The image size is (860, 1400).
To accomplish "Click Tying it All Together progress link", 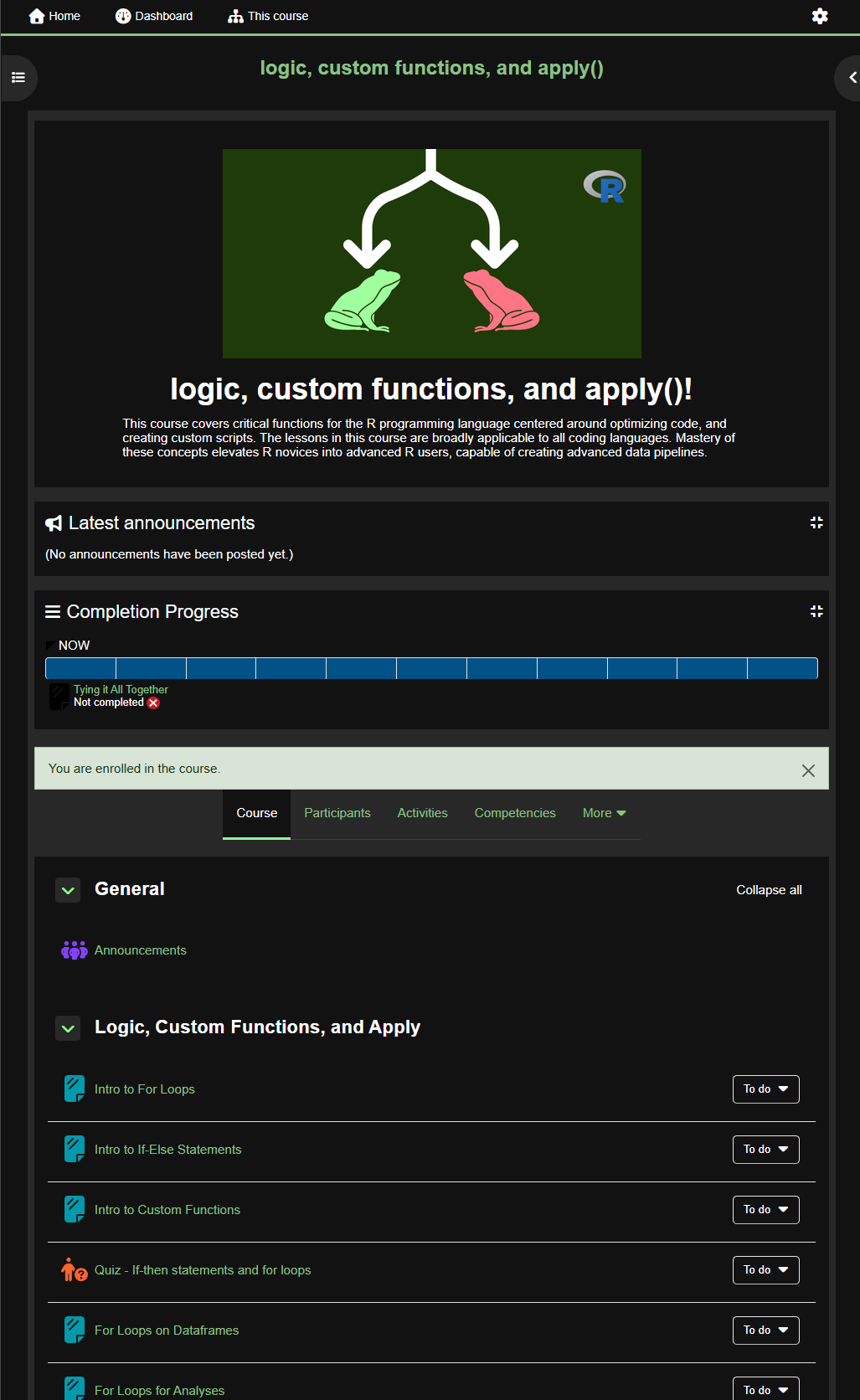I will pyautogui.click(x=121, y=690).
